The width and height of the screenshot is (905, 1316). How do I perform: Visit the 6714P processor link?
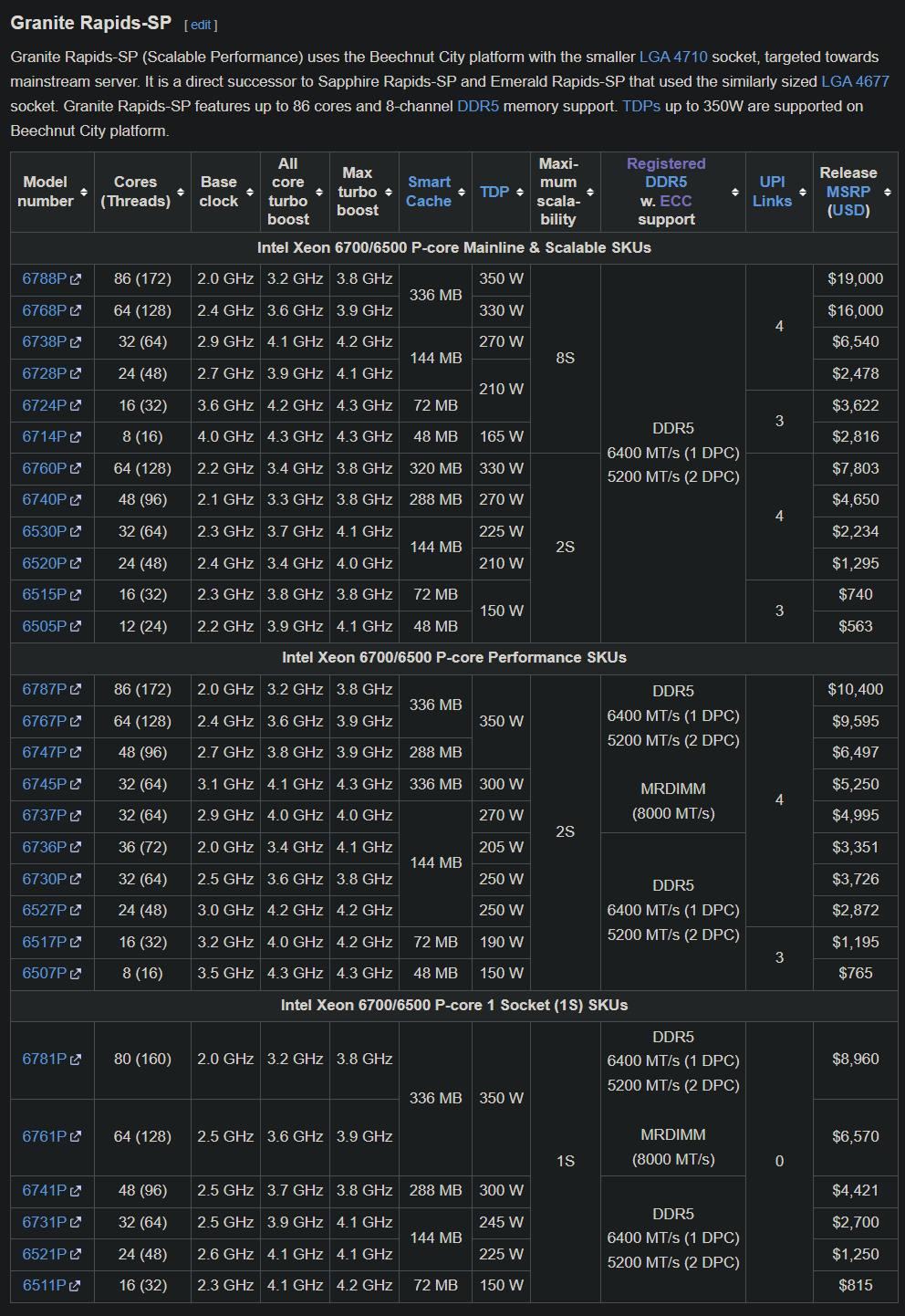45,436
